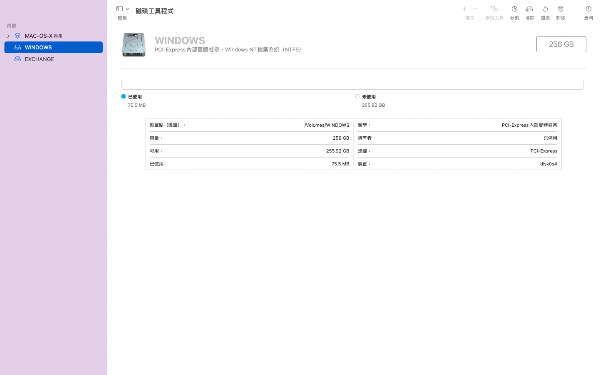Click the internal section header in sidebar
Image resolution: width=600 pixels, height=375 pixels.
[11, 26]
